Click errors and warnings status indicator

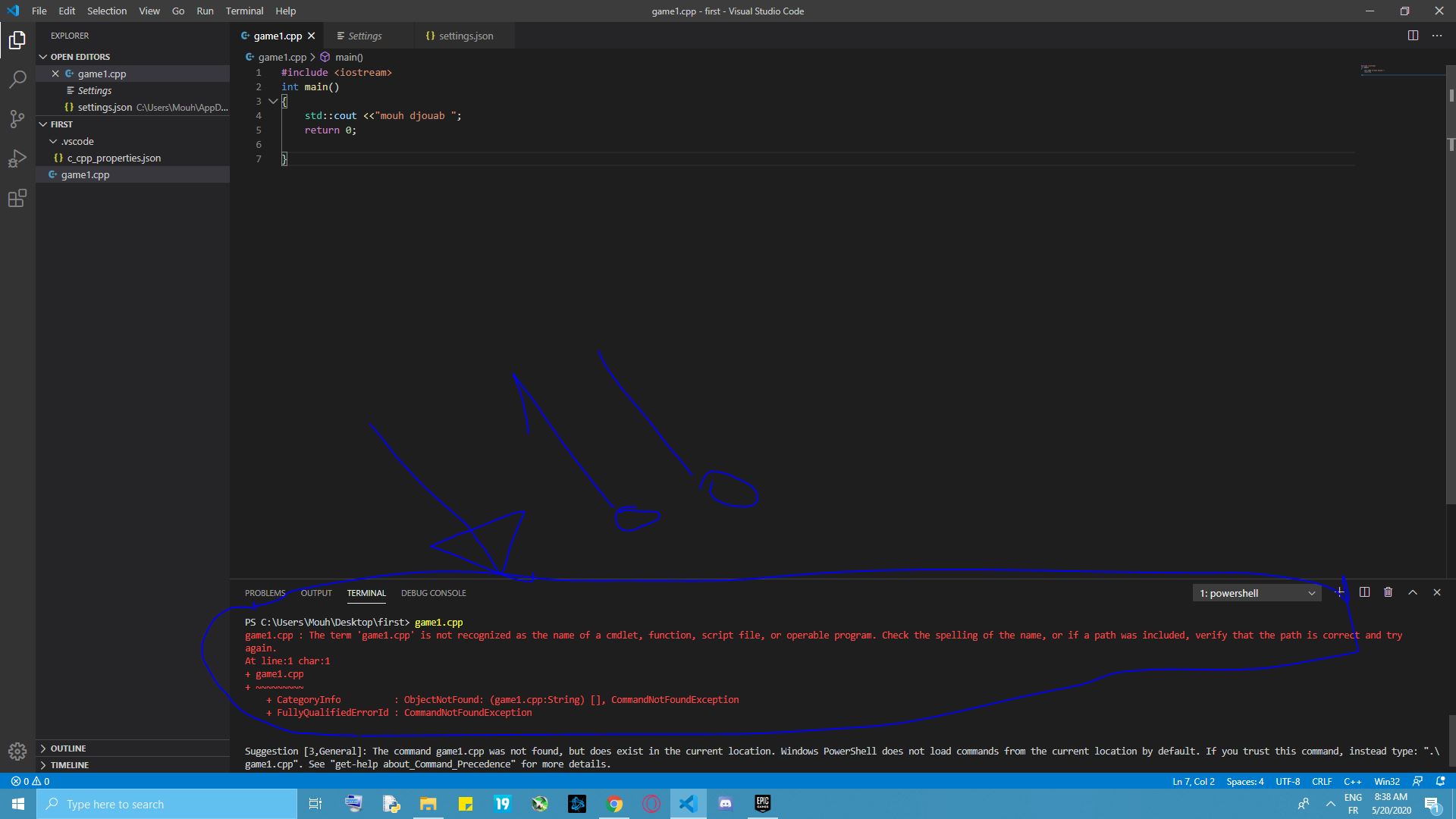[30, 781]
